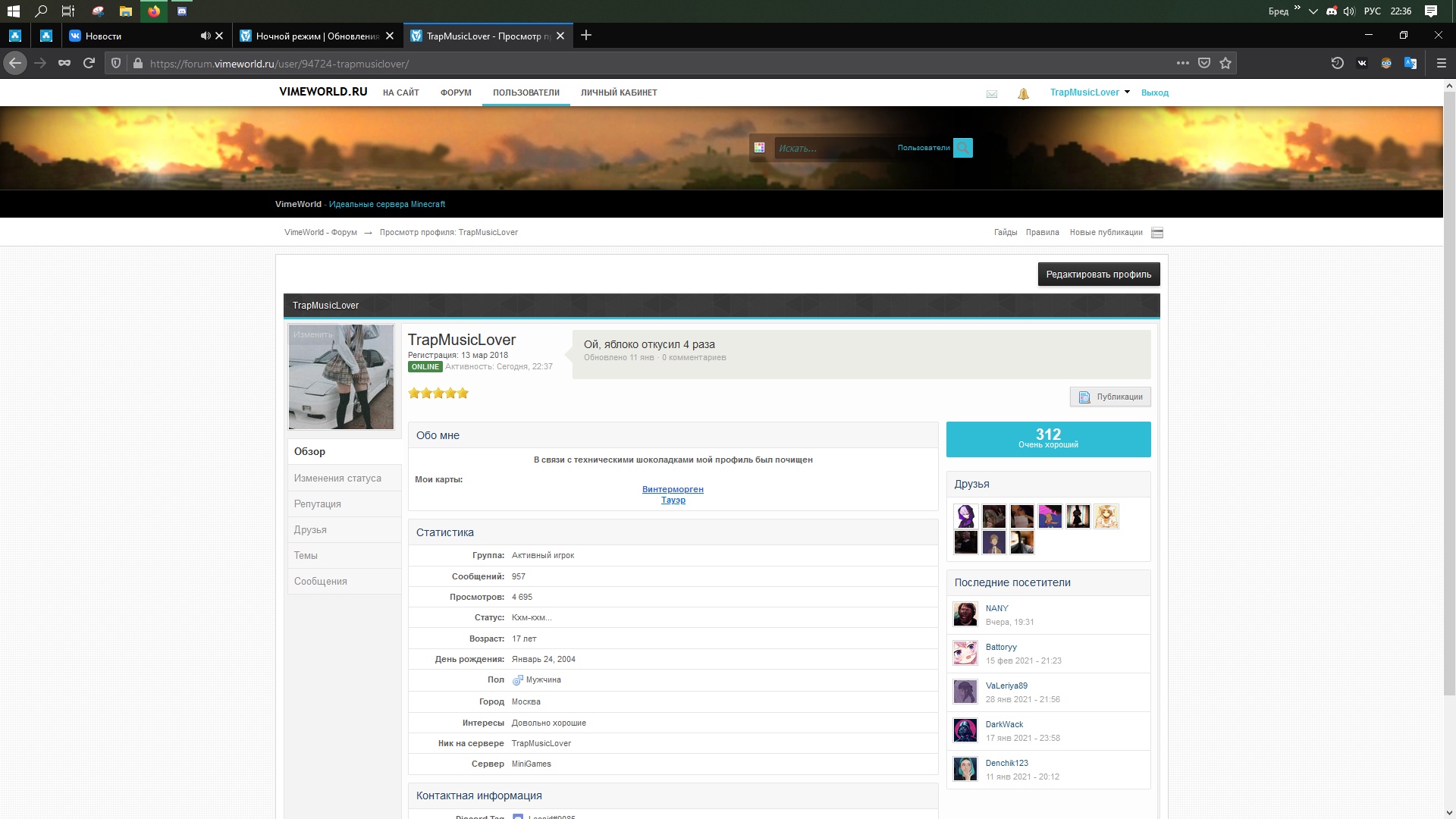Open the private mode mask icon

tap(64, 63)
